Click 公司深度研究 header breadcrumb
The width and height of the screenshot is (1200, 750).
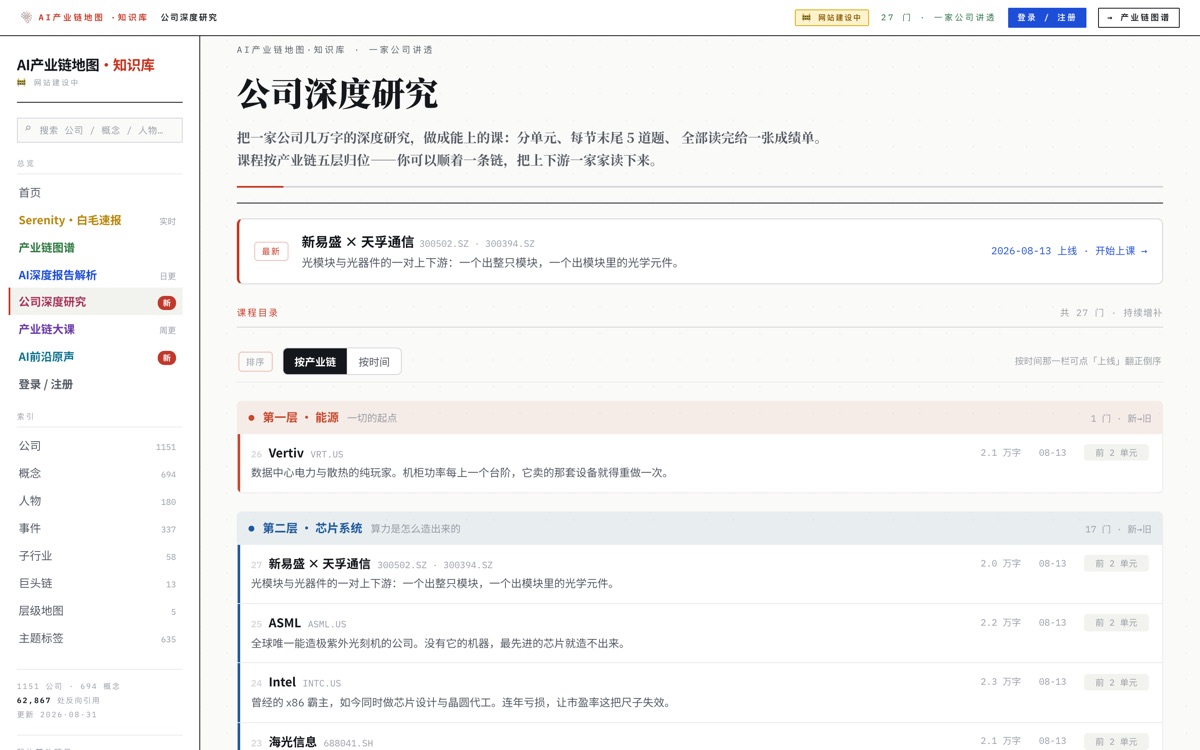[x=189, y=17]
